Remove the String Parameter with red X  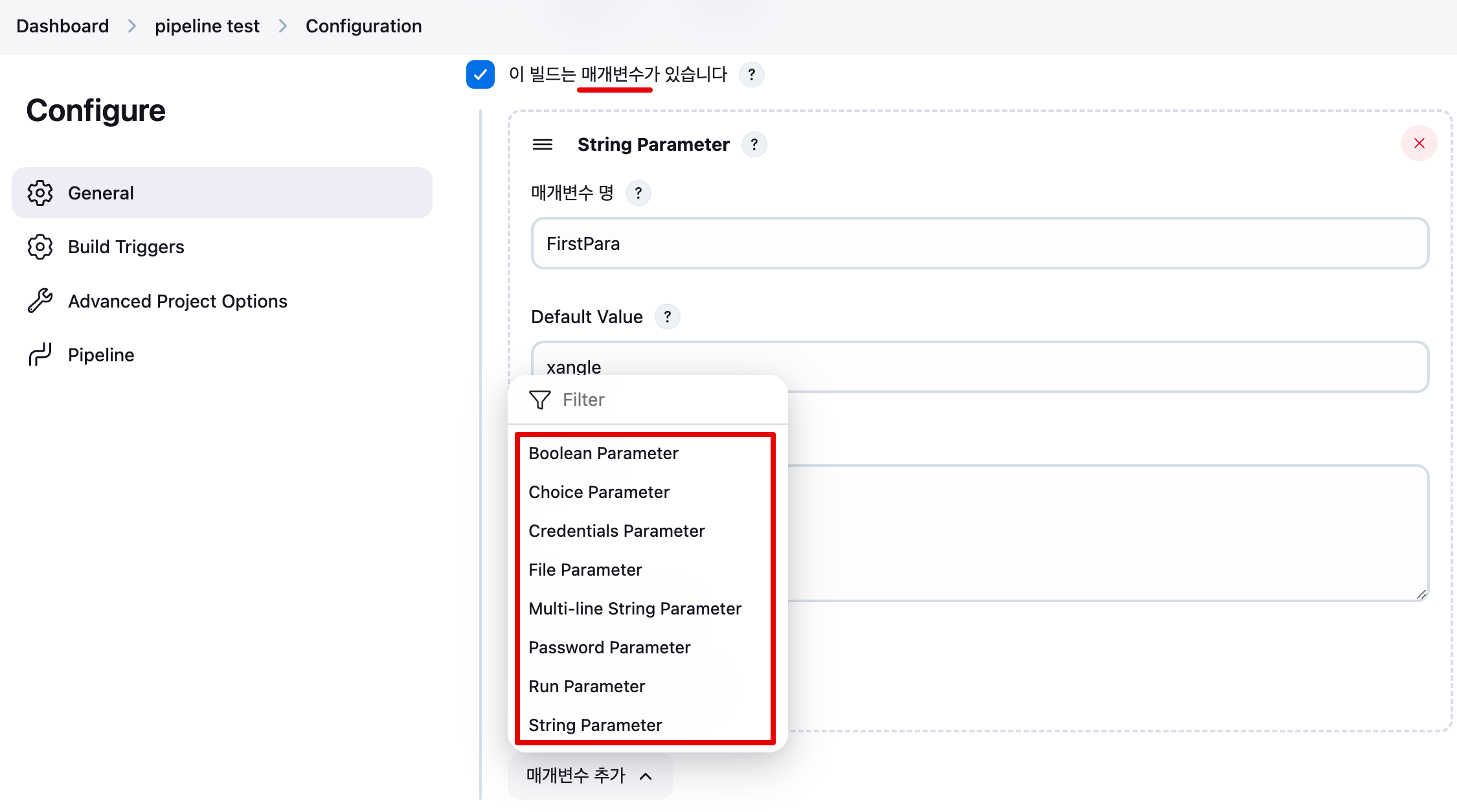coord(1419,144)
